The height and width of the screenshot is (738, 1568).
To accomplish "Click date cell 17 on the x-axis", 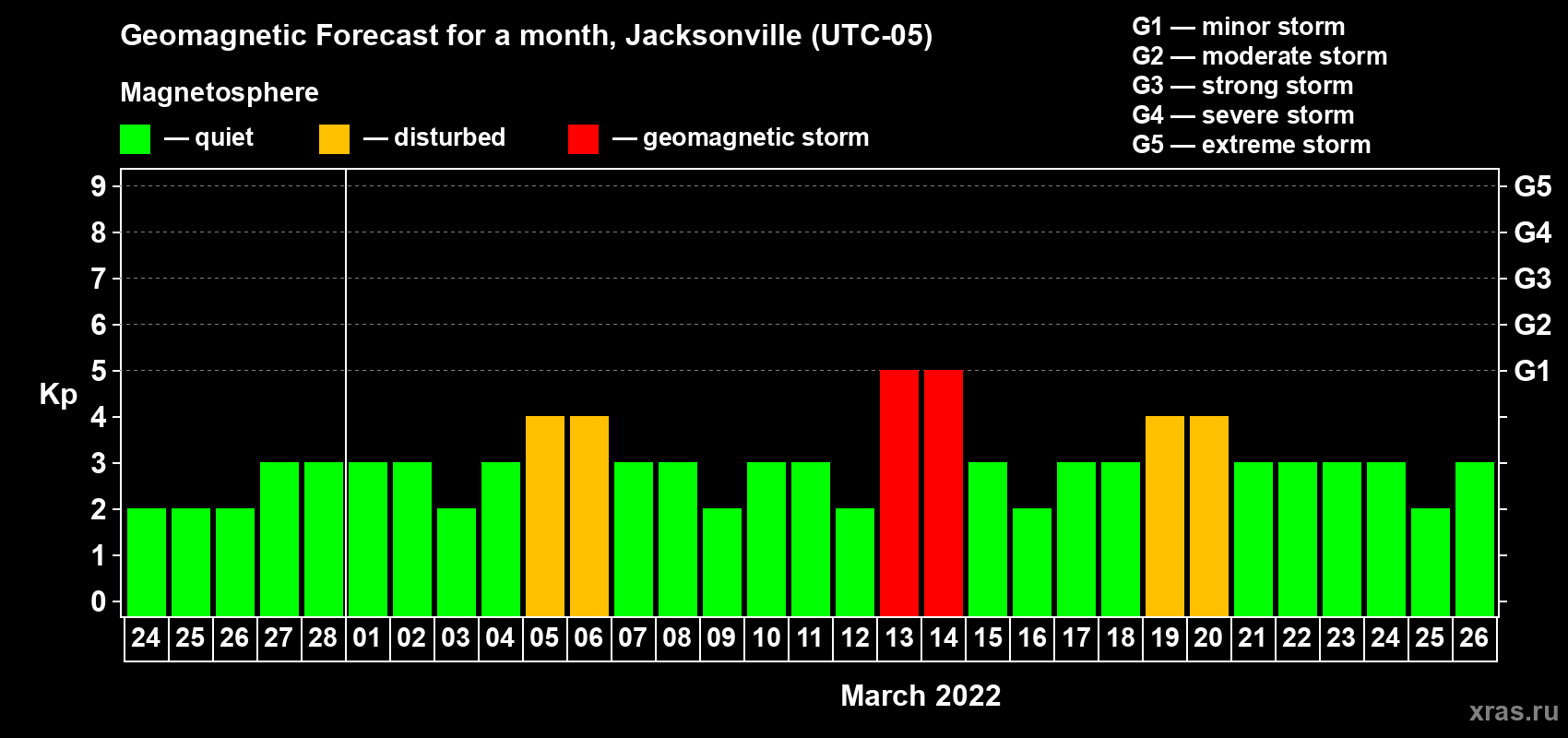I will 1076,638.
